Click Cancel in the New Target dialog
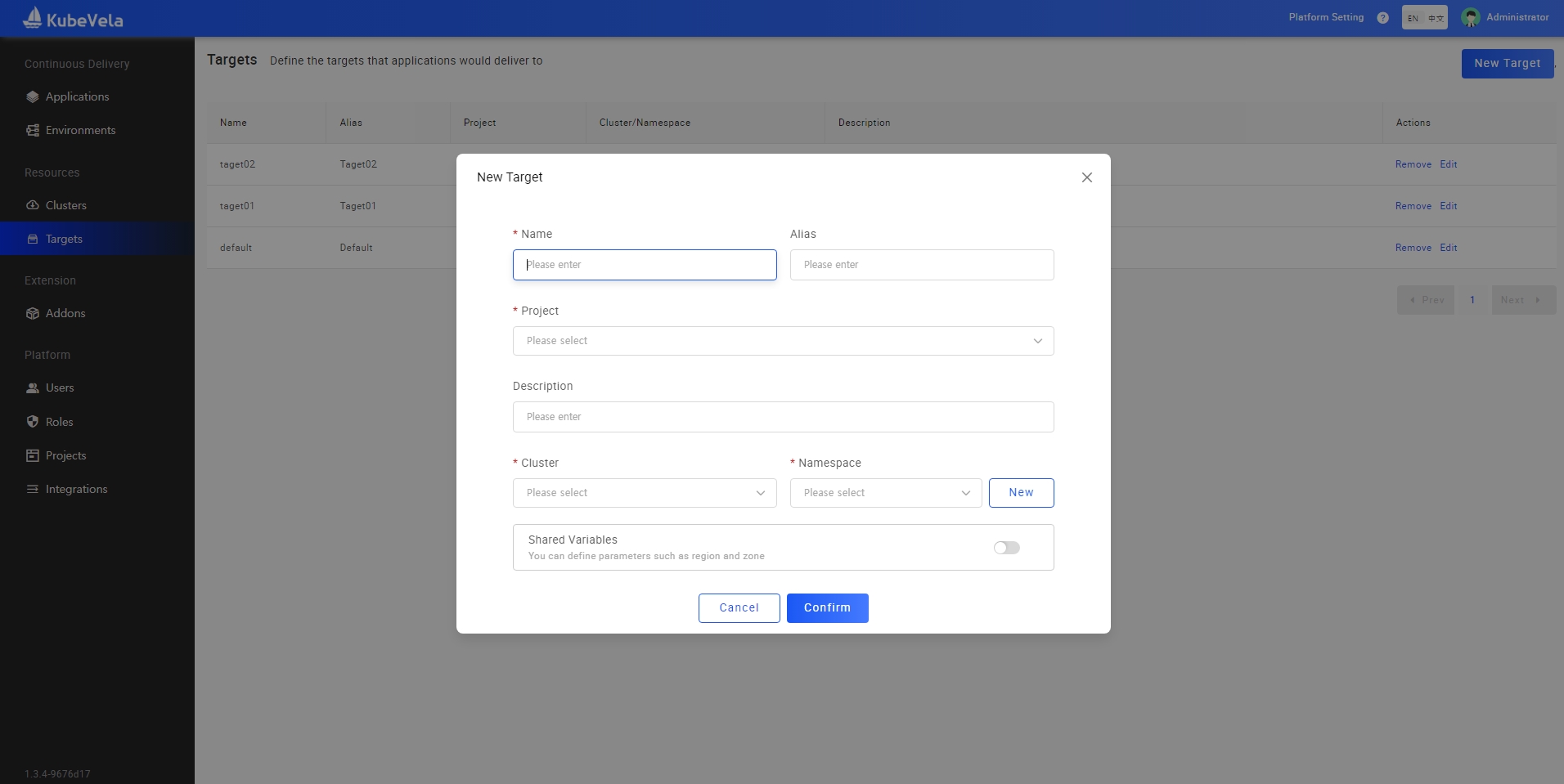 pyautogui.click(x=739, y=608)
